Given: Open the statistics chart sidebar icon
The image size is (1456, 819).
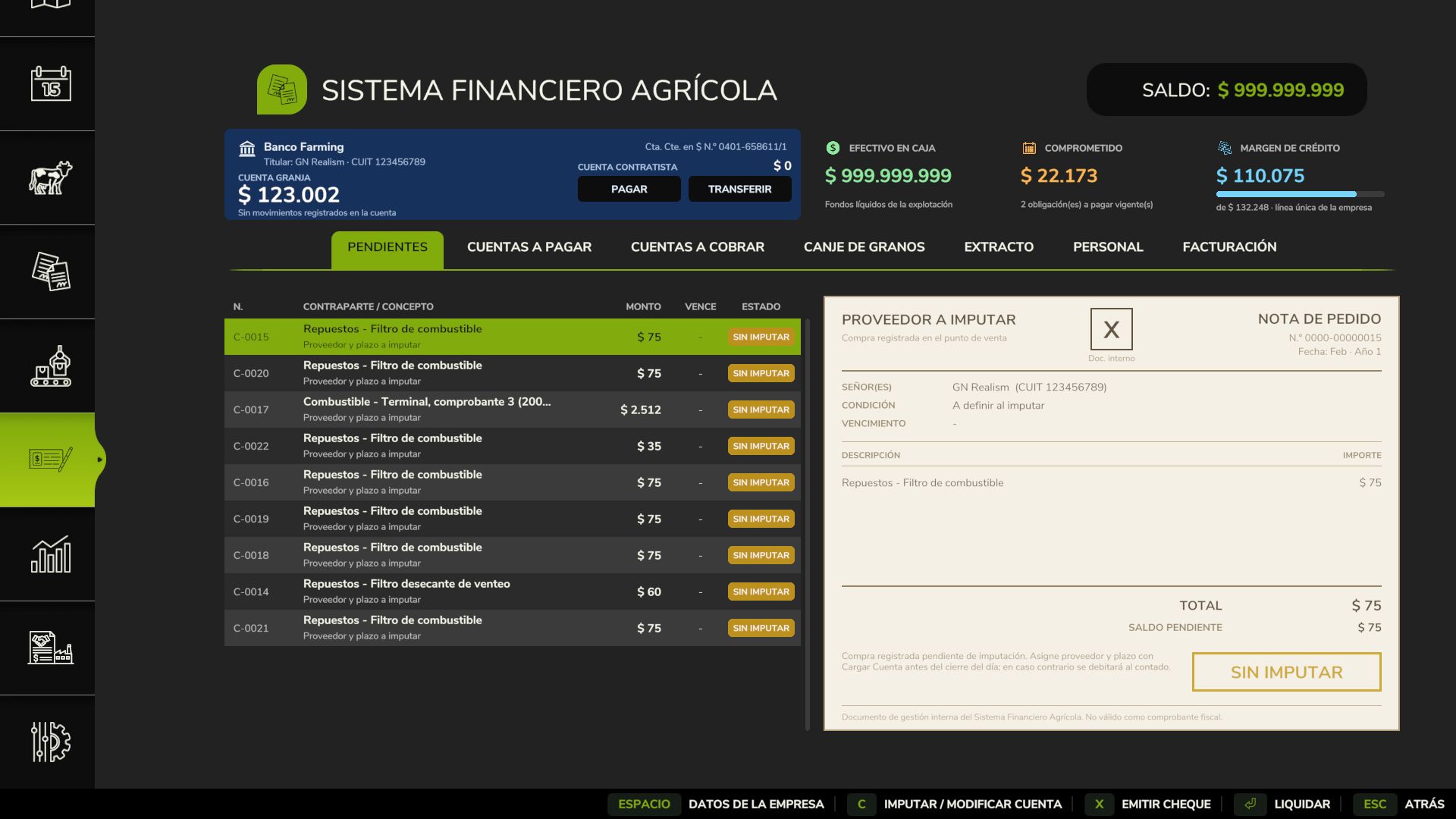Looking at the screenshot, I should pos(51,554).
